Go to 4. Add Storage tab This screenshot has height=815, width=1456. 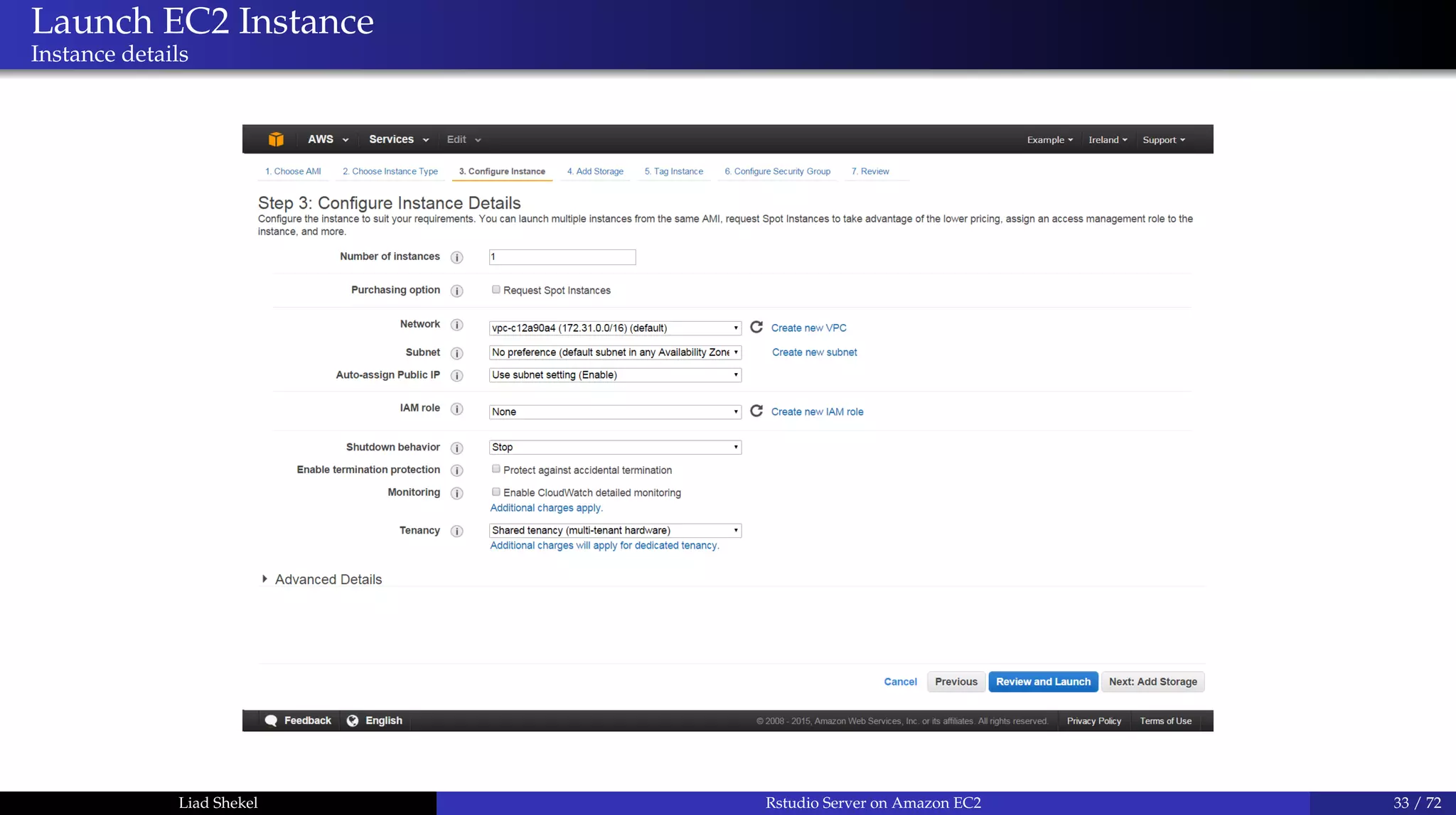(595, 171)
